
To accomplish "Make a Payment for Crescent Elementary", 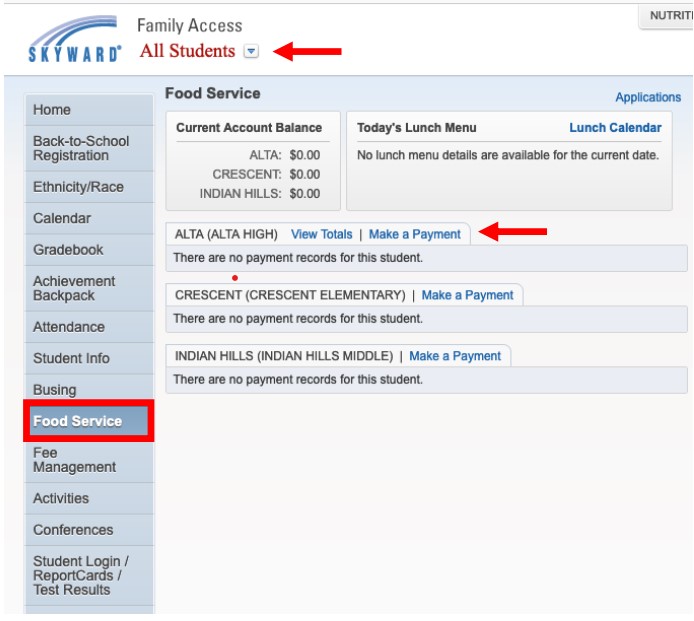I will point(467,295).
